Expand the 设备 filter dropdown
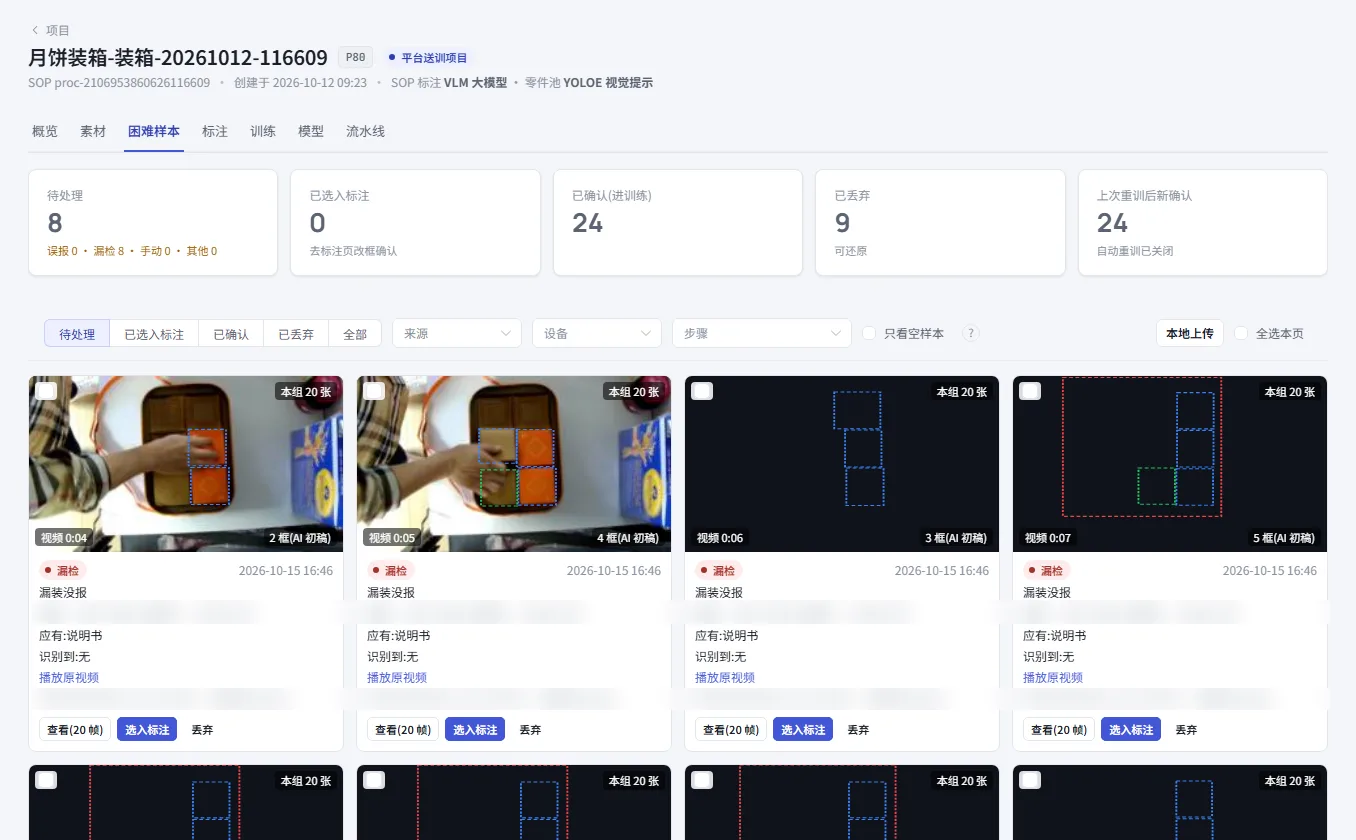This screenshot has height=840, width=1356. pos(597,333)
